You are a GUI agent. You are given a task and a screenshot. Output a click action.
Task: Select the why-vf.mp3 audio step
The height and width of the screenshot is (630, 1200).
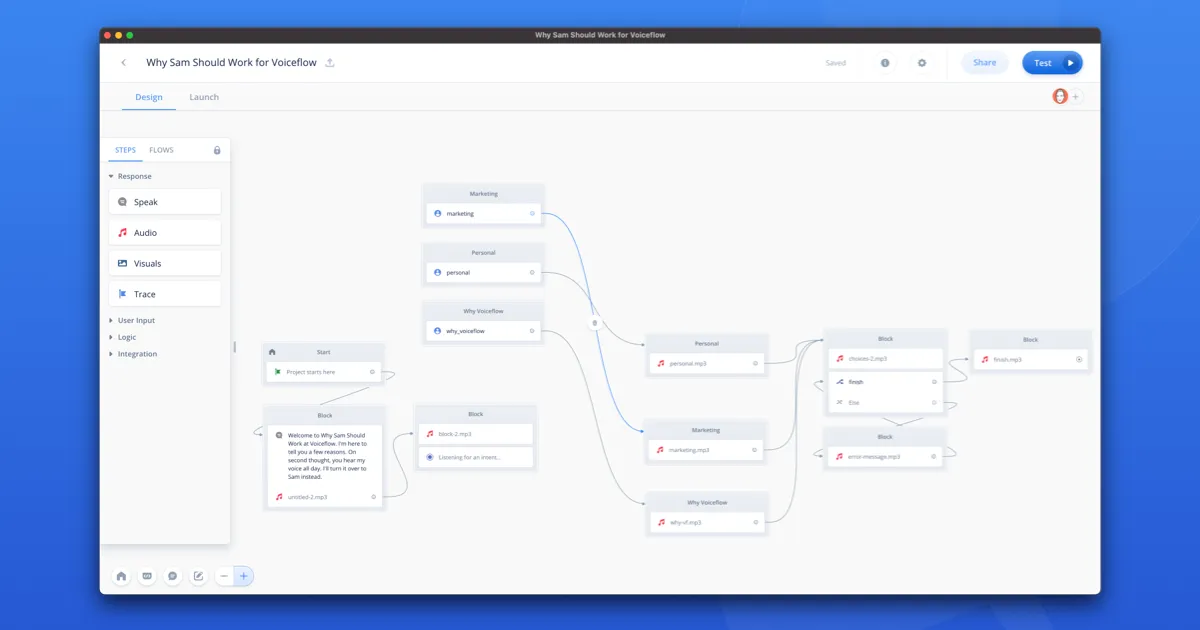(707, 522)
